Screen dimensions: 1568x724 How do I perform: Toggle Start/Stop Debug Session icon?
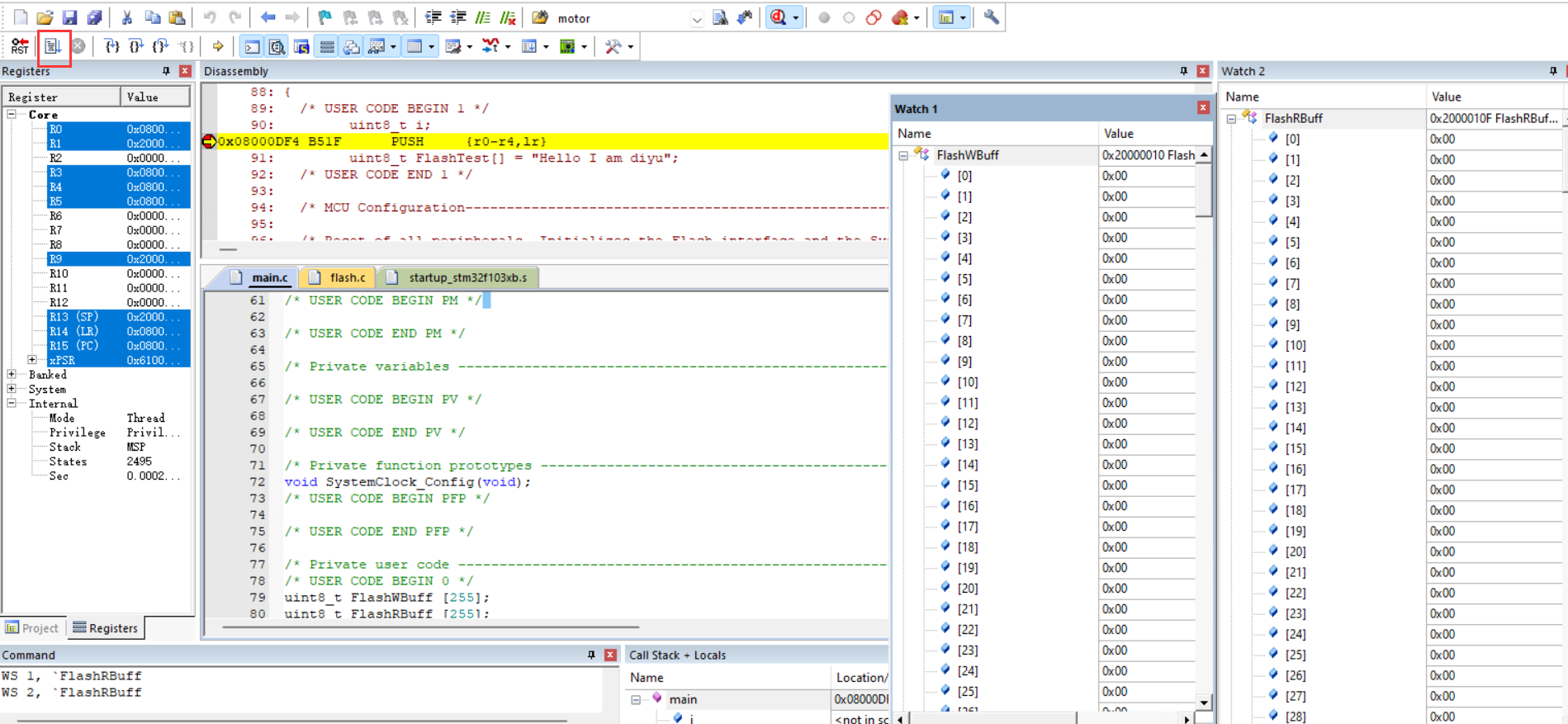[778, 17]
